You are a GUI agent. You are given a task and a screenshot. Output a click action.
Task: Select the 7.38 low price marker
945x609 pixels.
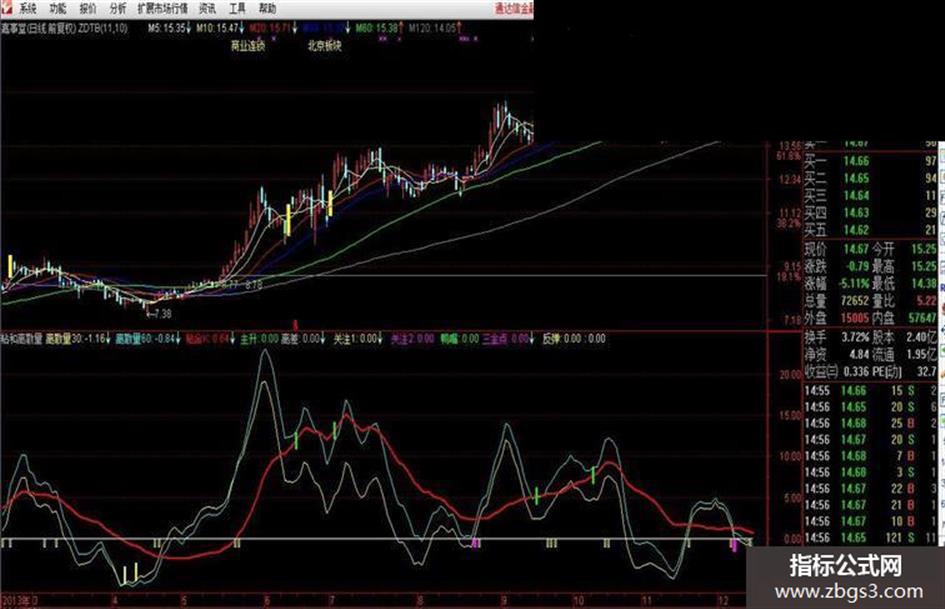159,312
